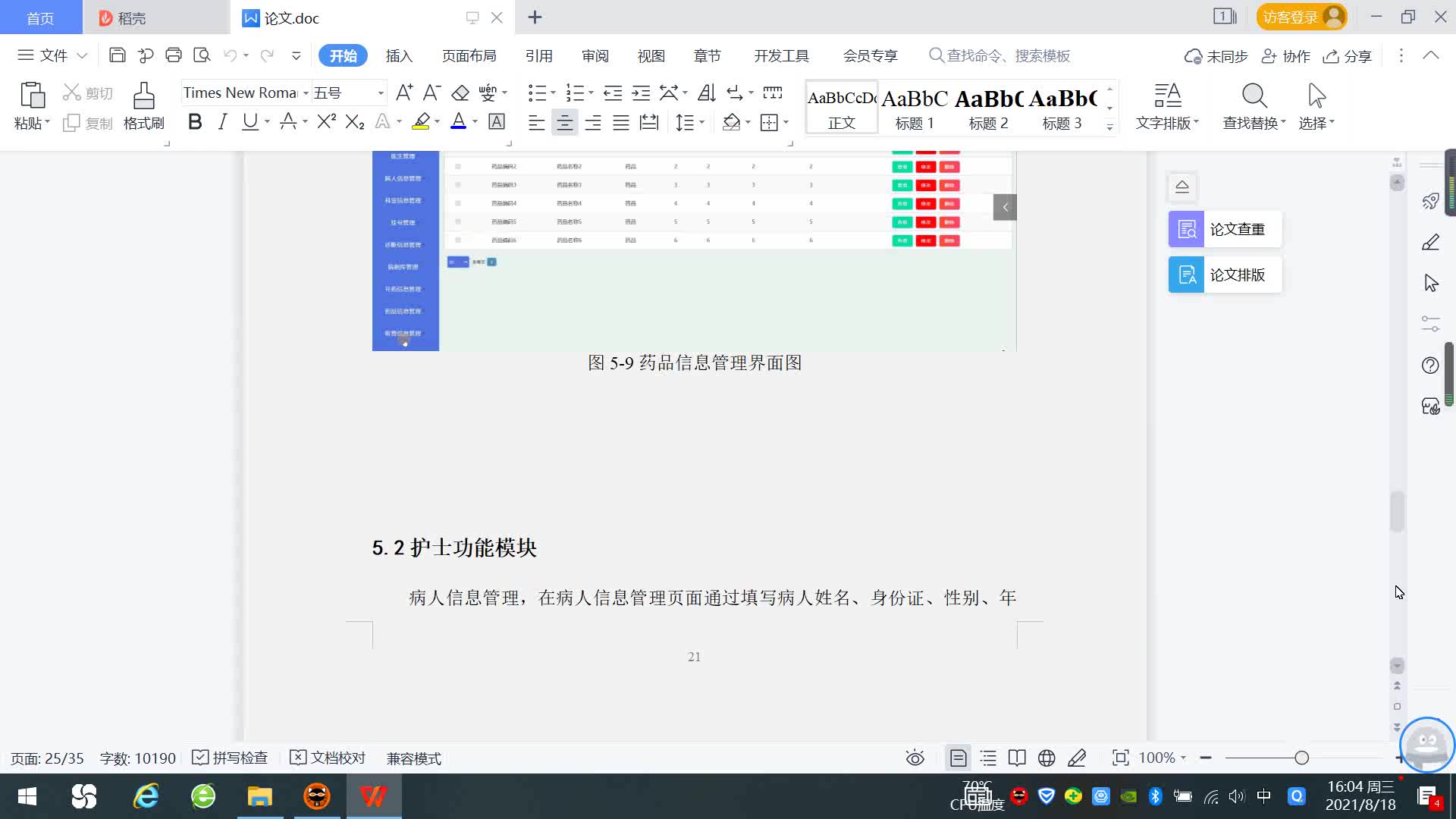Click the clear formatting eraser icon

coord(460,93)
